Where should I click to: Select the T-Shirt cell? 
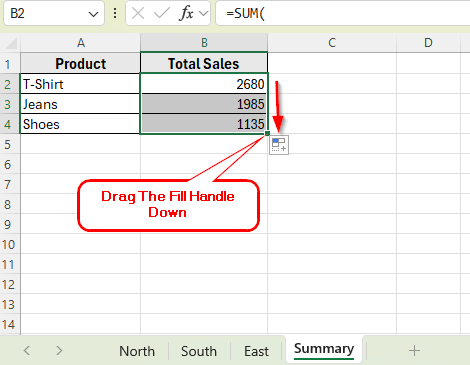(x=80, y=84)
